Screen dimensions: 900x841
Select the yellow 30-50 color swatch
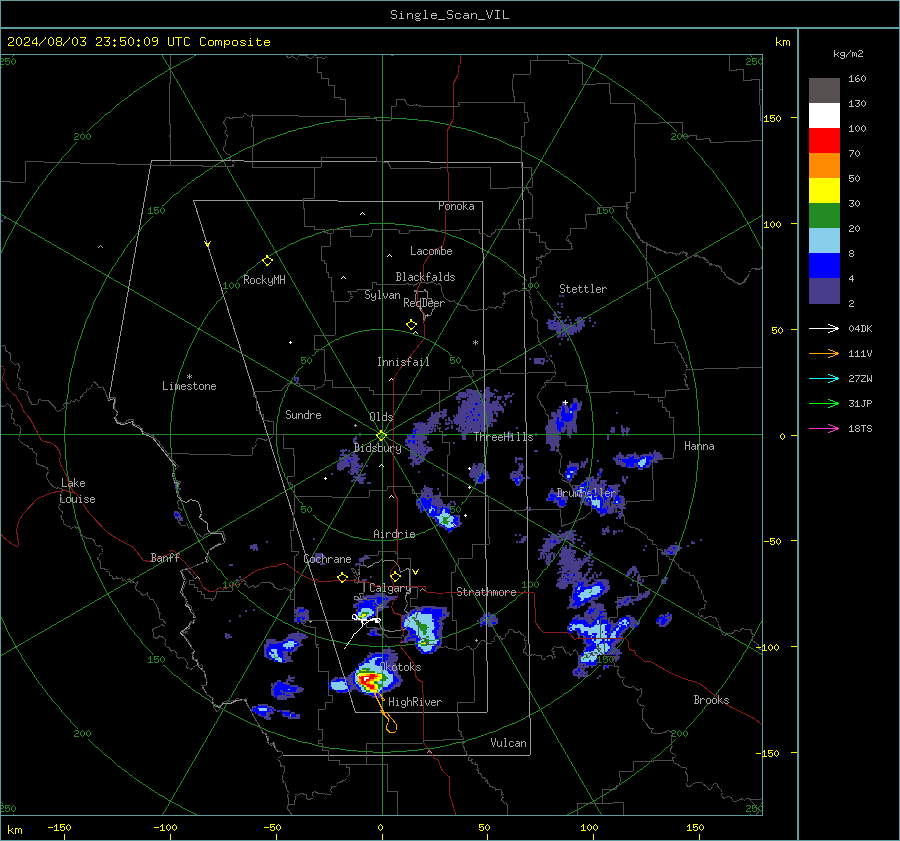click(824, 191)
